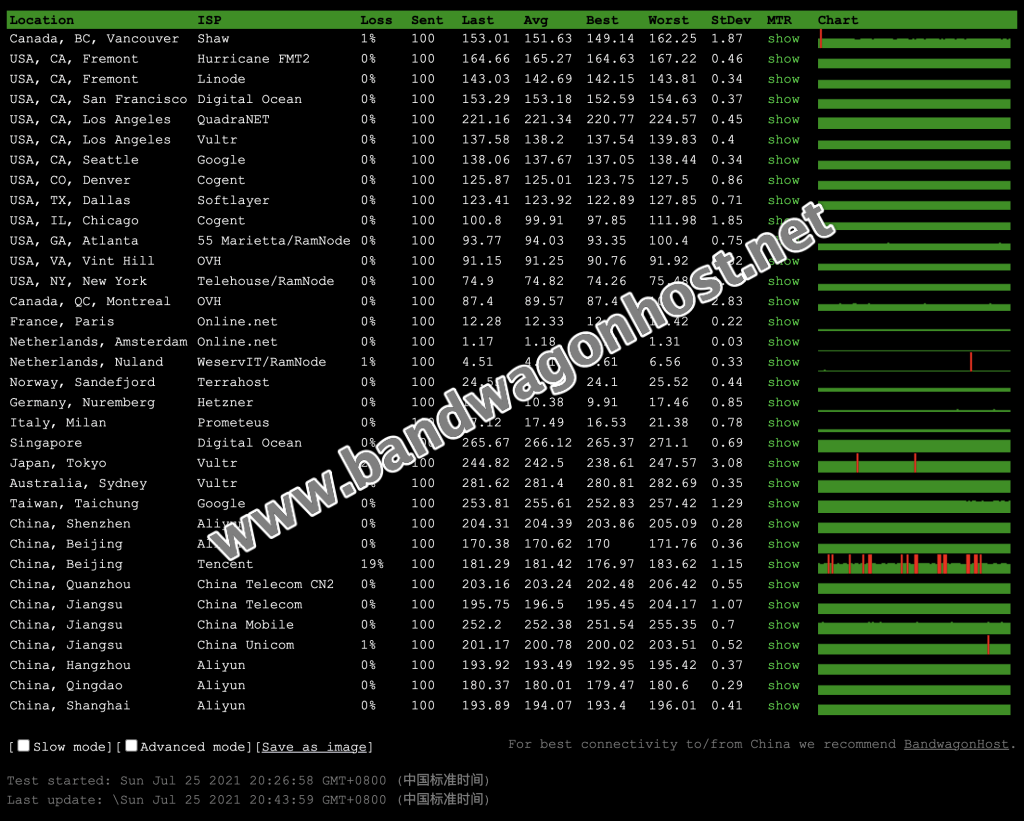1024x821 pixels.
Task: Click the 'Australia, Sydney' location text
Action: [x=78, y=483]
